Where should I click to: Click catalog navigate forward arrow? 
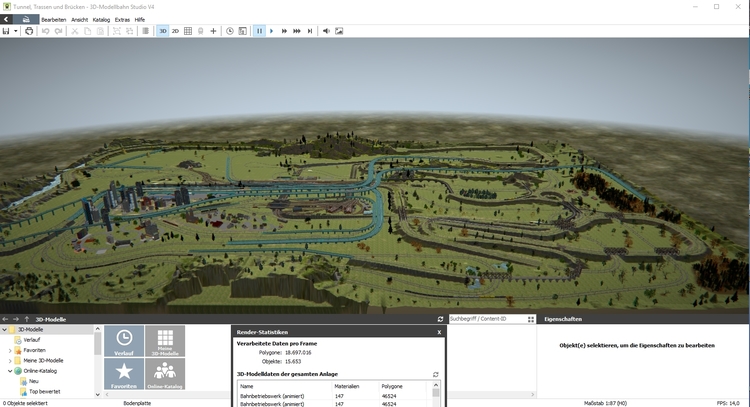(x=16, y=319)
